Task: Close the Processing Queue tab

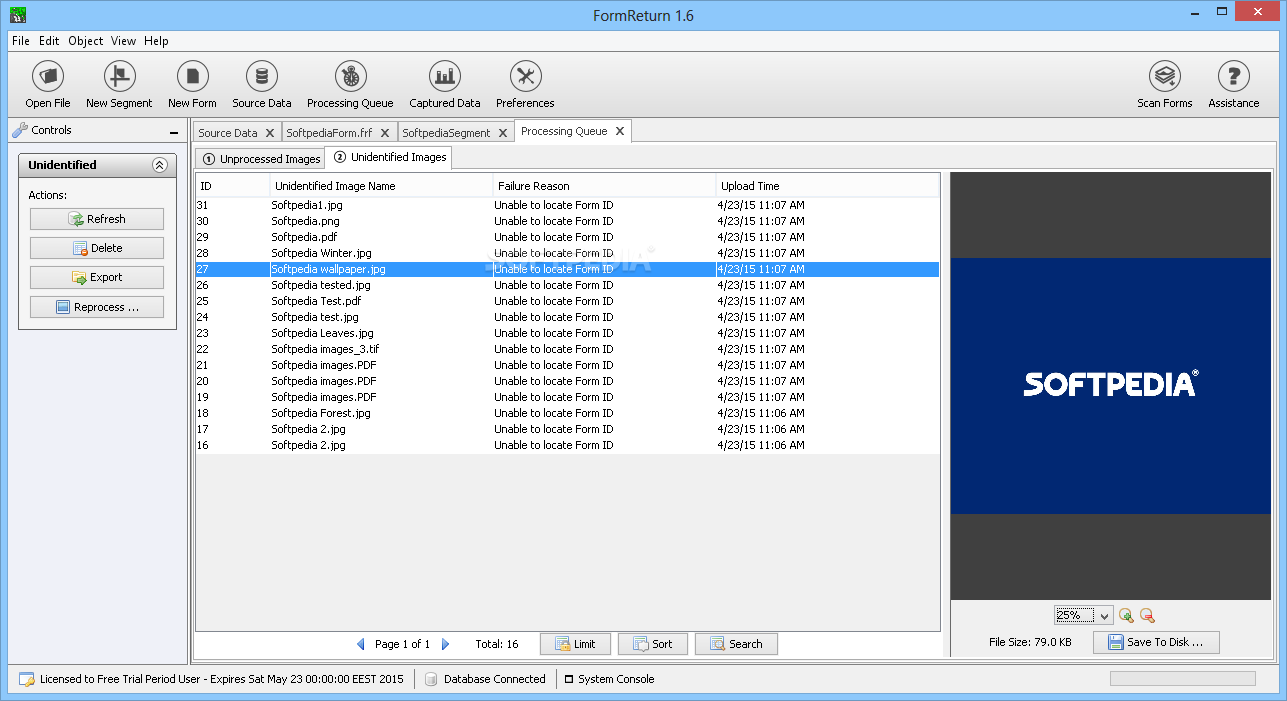Action: pyautogui.click(x=620, y=131)
